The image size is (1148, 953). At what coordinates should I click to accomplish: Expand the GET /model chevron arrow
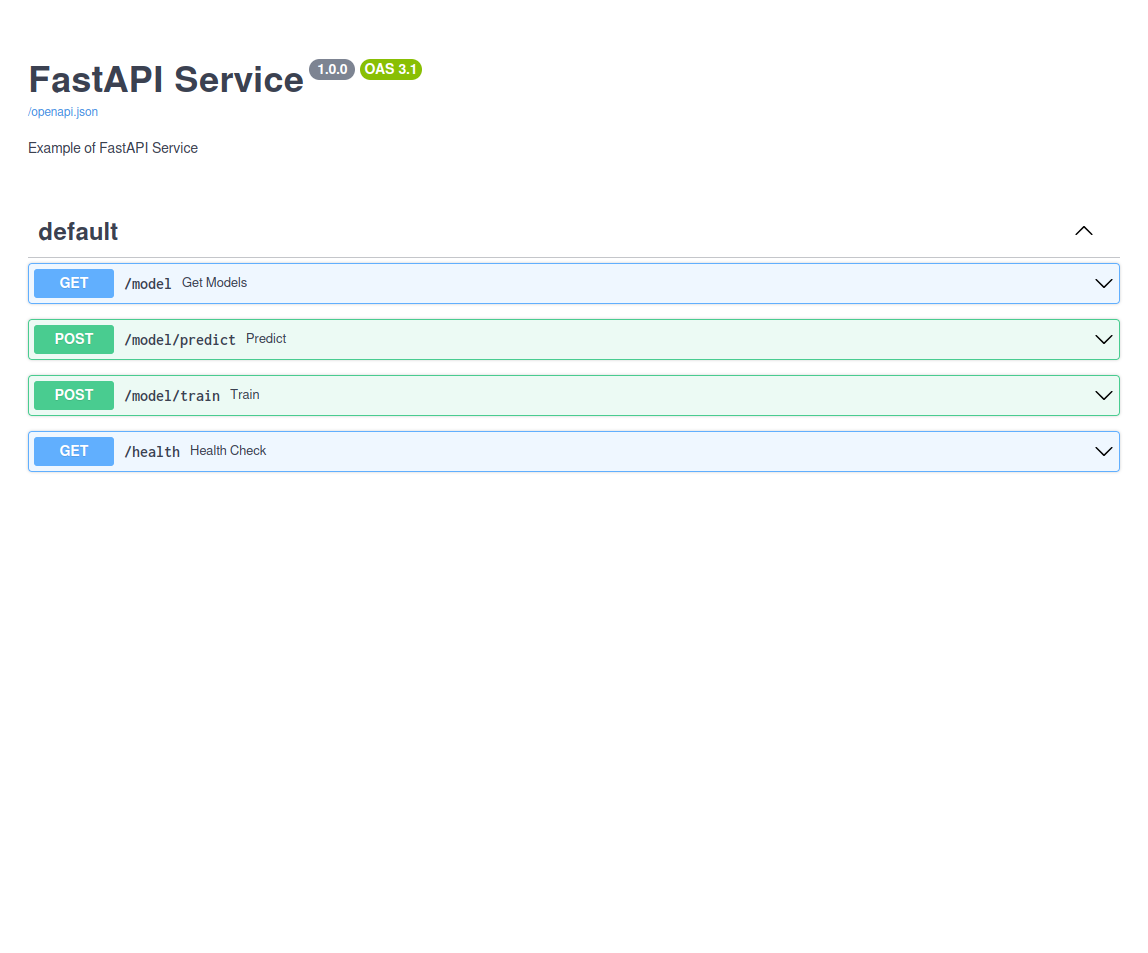[1103, 283]
